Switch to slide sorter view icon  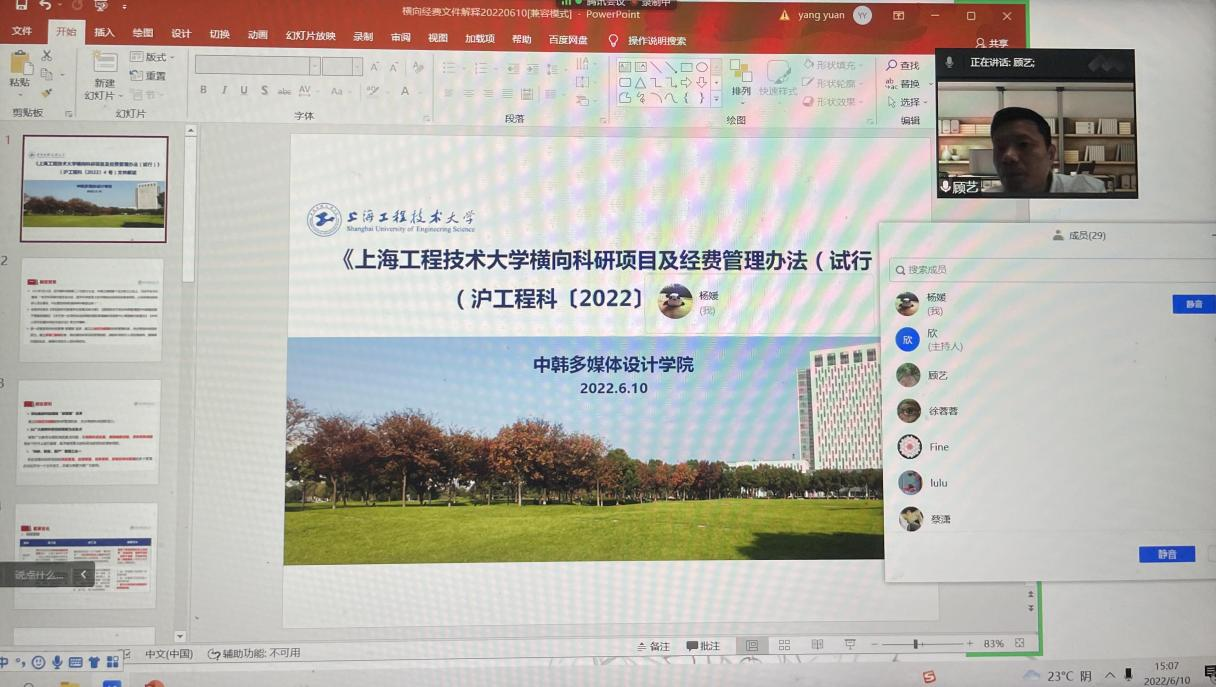pos(784,645)
